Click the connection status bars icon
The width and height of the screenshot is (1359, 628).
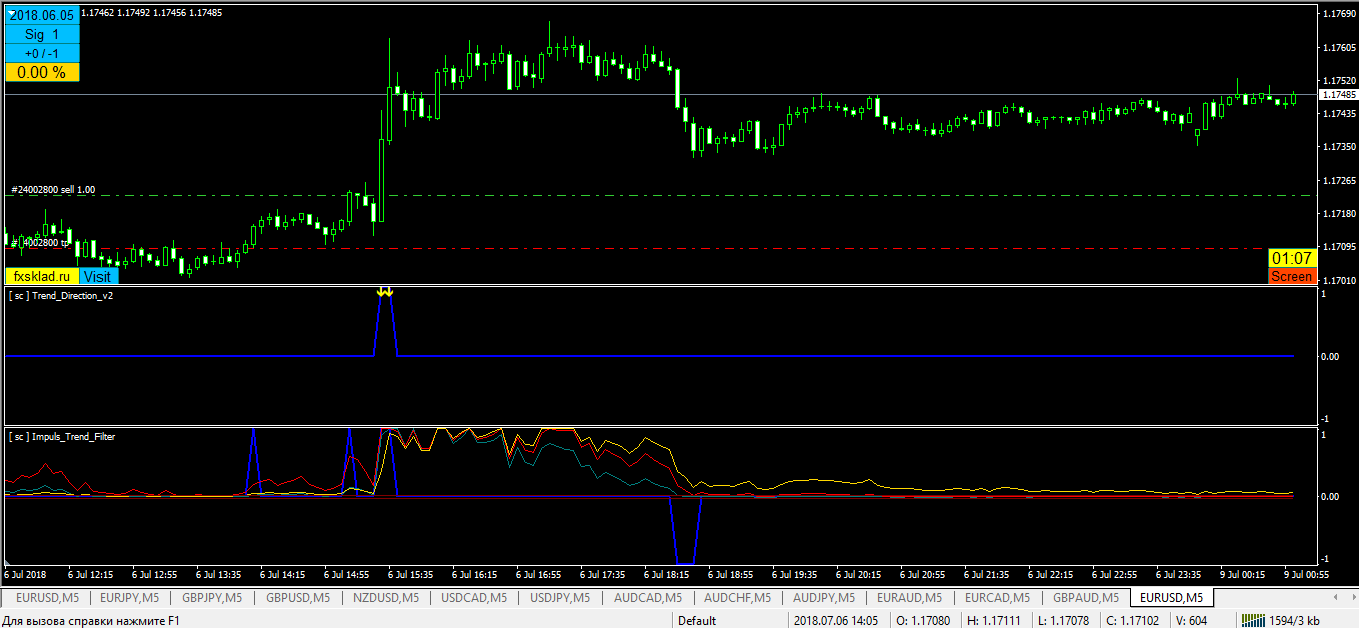[1254, 620]
